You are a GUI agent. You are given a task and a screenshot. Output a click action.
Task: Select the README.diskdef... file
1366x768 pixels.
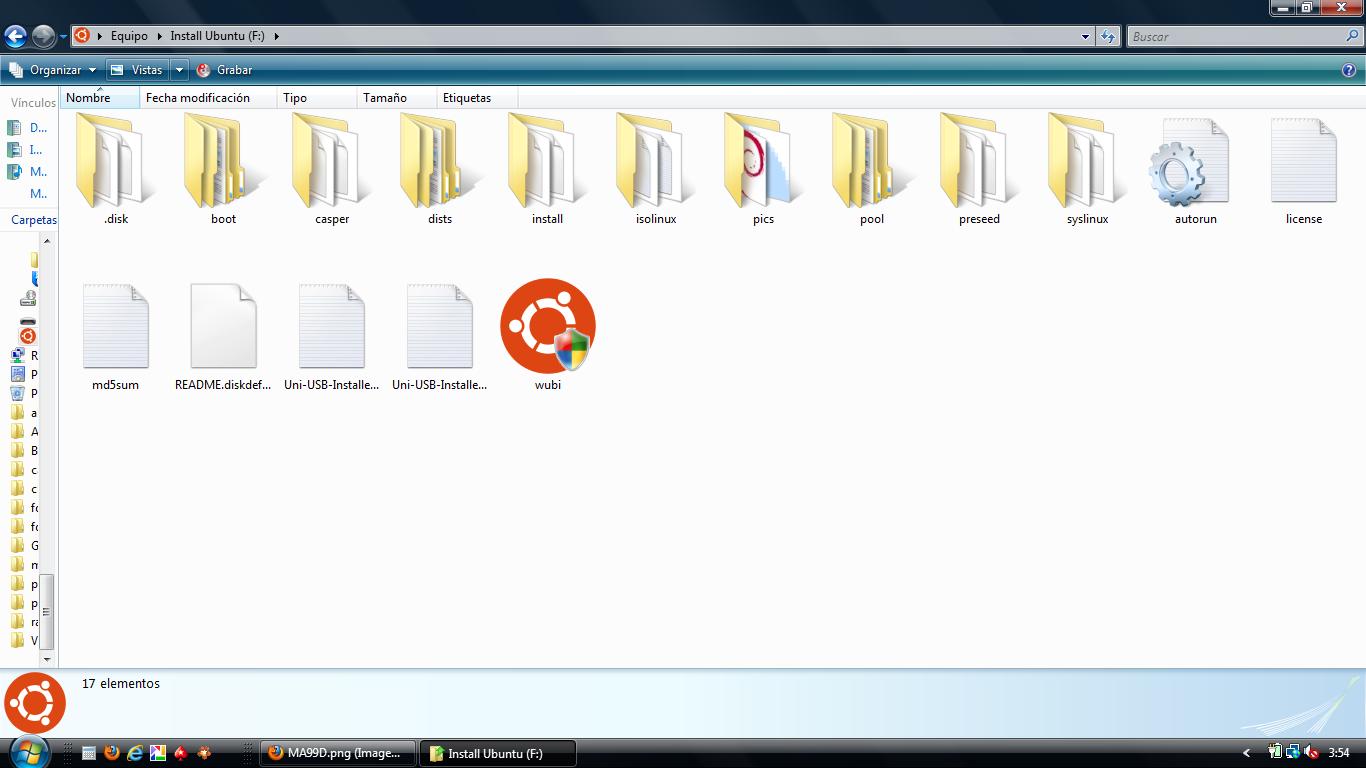[x=224, y=335]
